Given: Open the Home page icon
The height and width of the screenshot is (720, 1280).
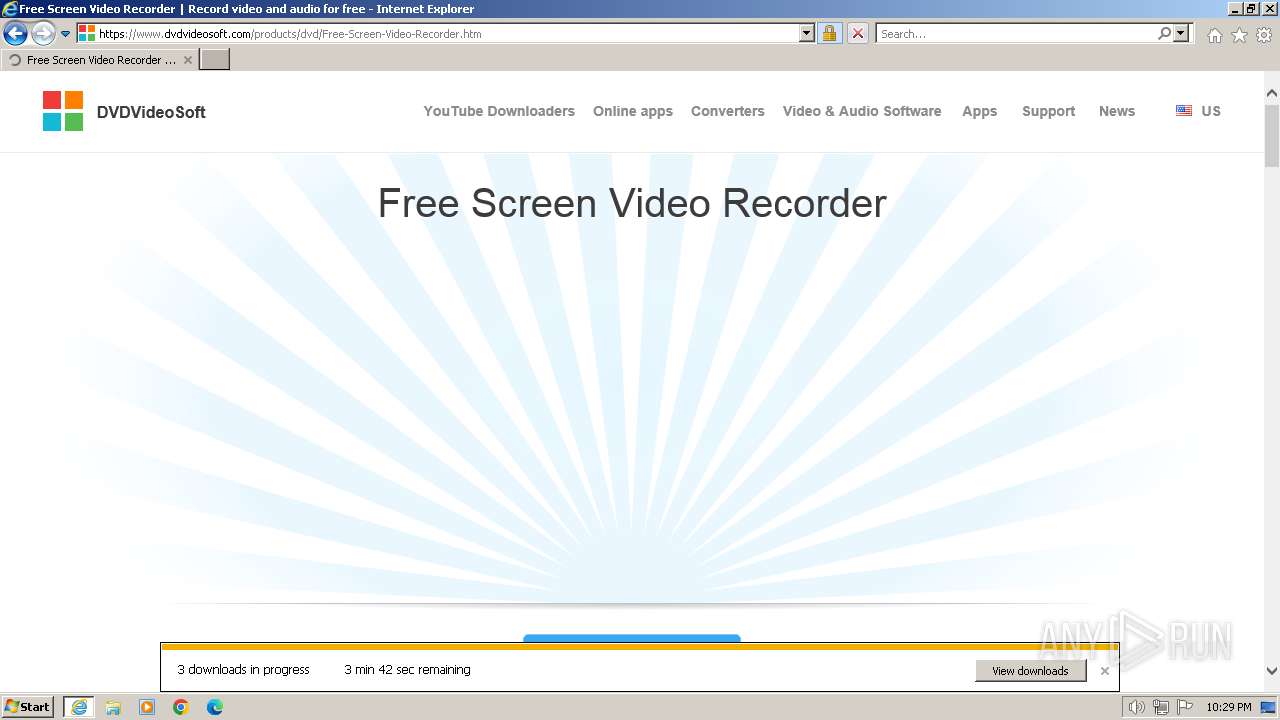Looking at the screenshot, I should click(x=1214, y=35).
